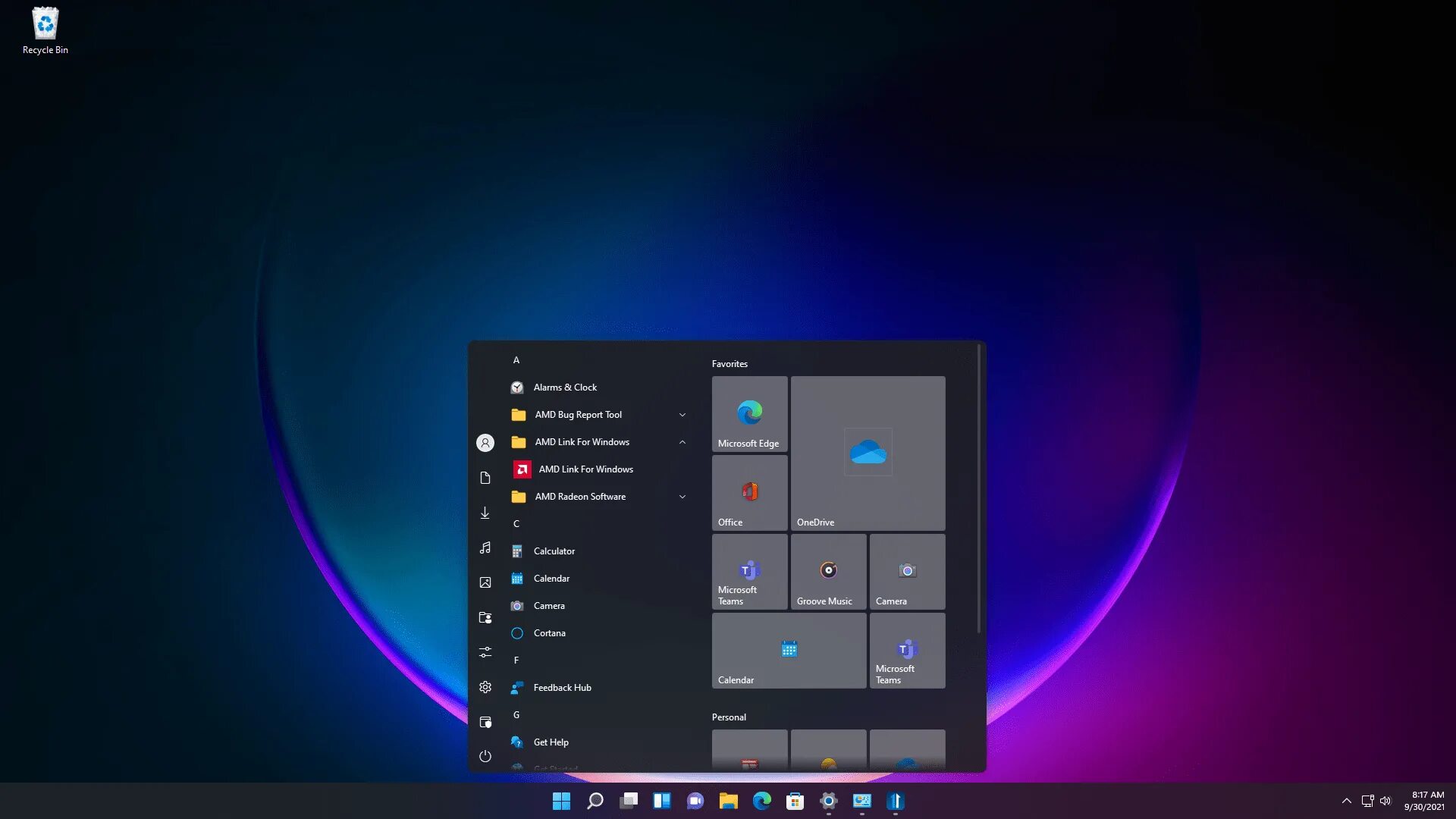The image size is (1456, 819).
Task: Open Calculator from app list
Action: (553, 550)
